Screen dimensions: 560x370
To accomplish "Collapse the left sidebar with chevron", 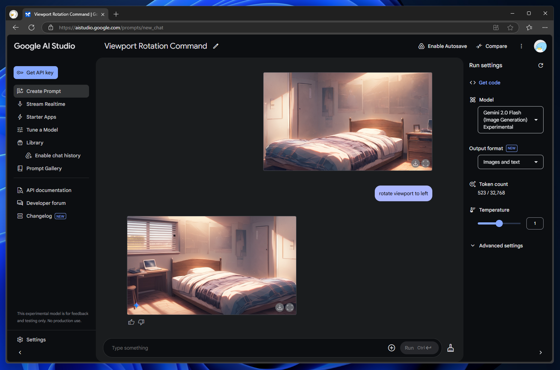I will point(20,352).
